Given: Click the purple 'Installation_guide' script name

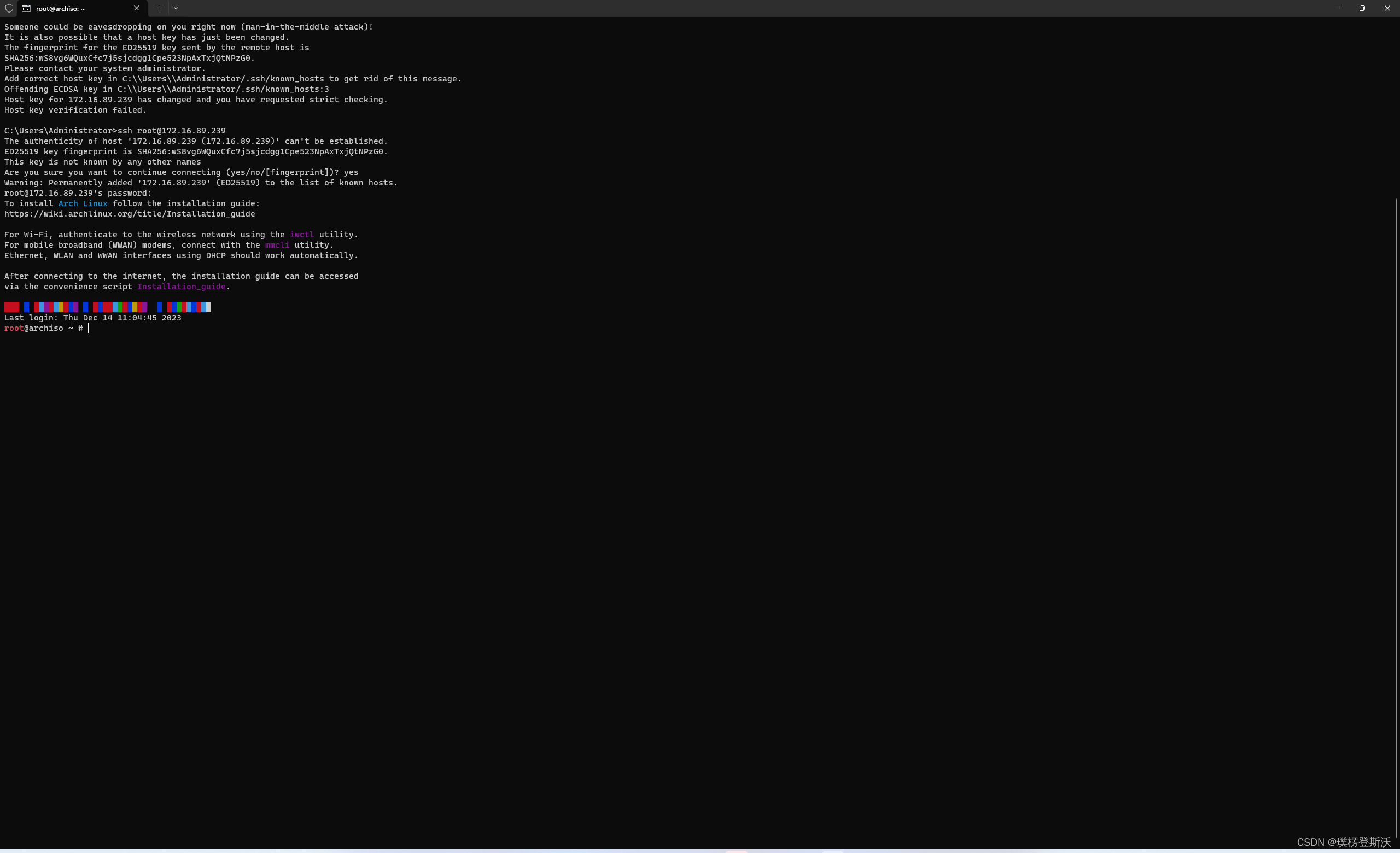Looking at the screenshot, I should (181, 287).
